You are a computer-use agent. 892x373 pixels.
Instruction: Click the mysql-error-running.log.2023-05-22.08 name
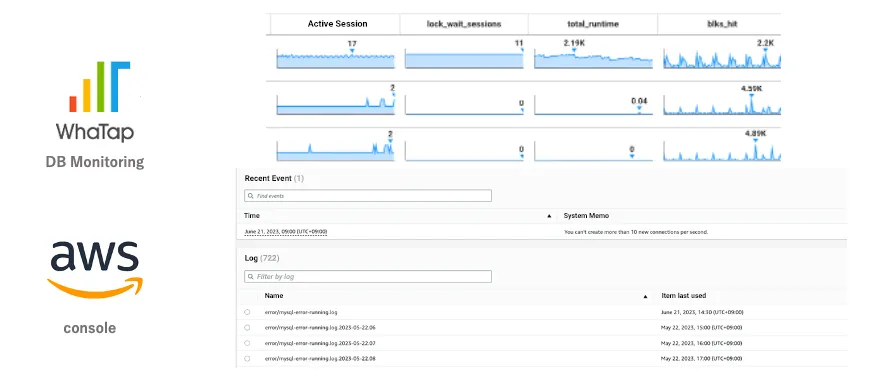point(320,359)
